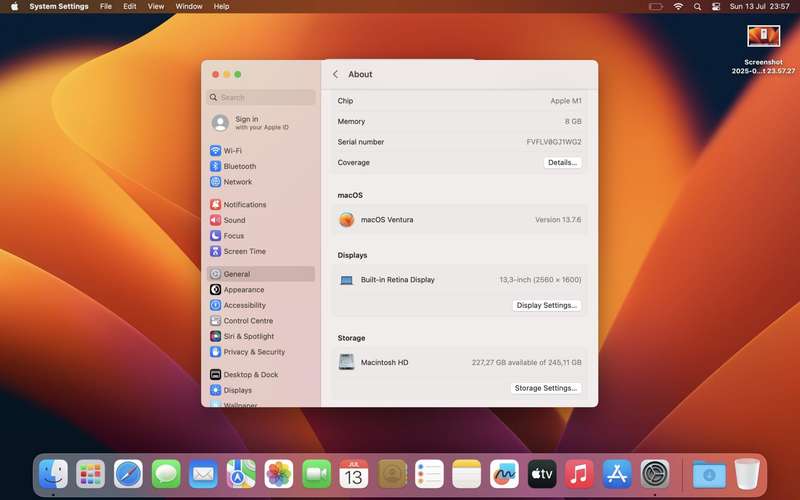This screenshot has width=800, height=500.
Task: Click System Settings in the Dock
Action: tap(655, 474)
